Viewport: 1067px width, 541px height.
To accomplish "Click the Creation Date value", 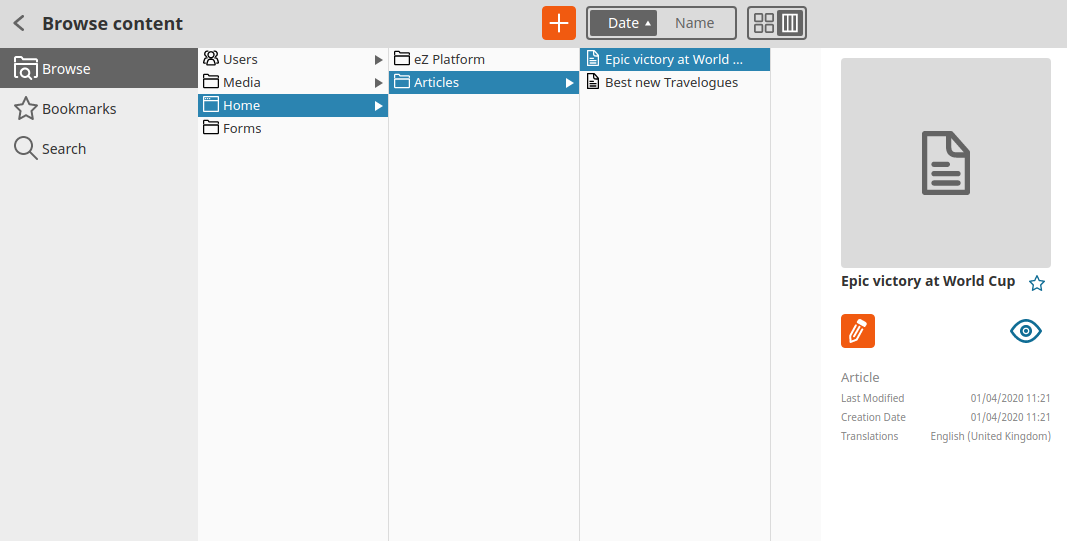I will click(x=1011, y=417).
